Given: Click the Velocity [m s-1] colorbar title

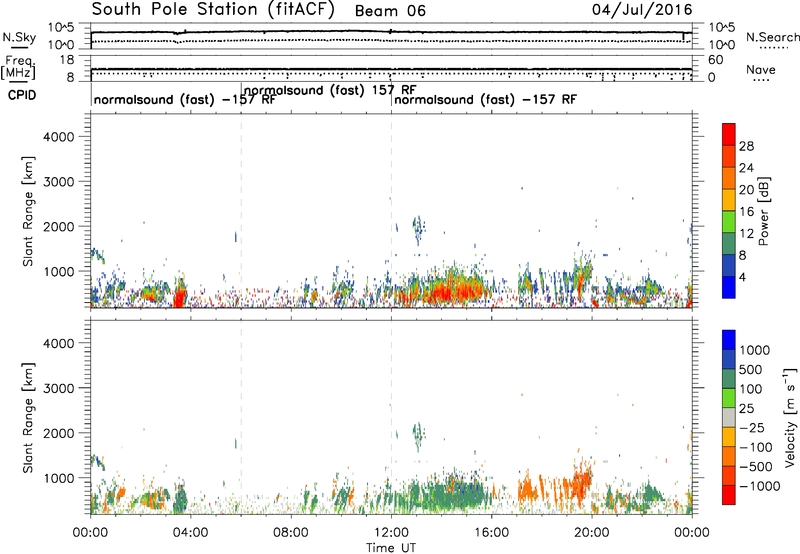Looking at the screenshot, I should point(790,417).
